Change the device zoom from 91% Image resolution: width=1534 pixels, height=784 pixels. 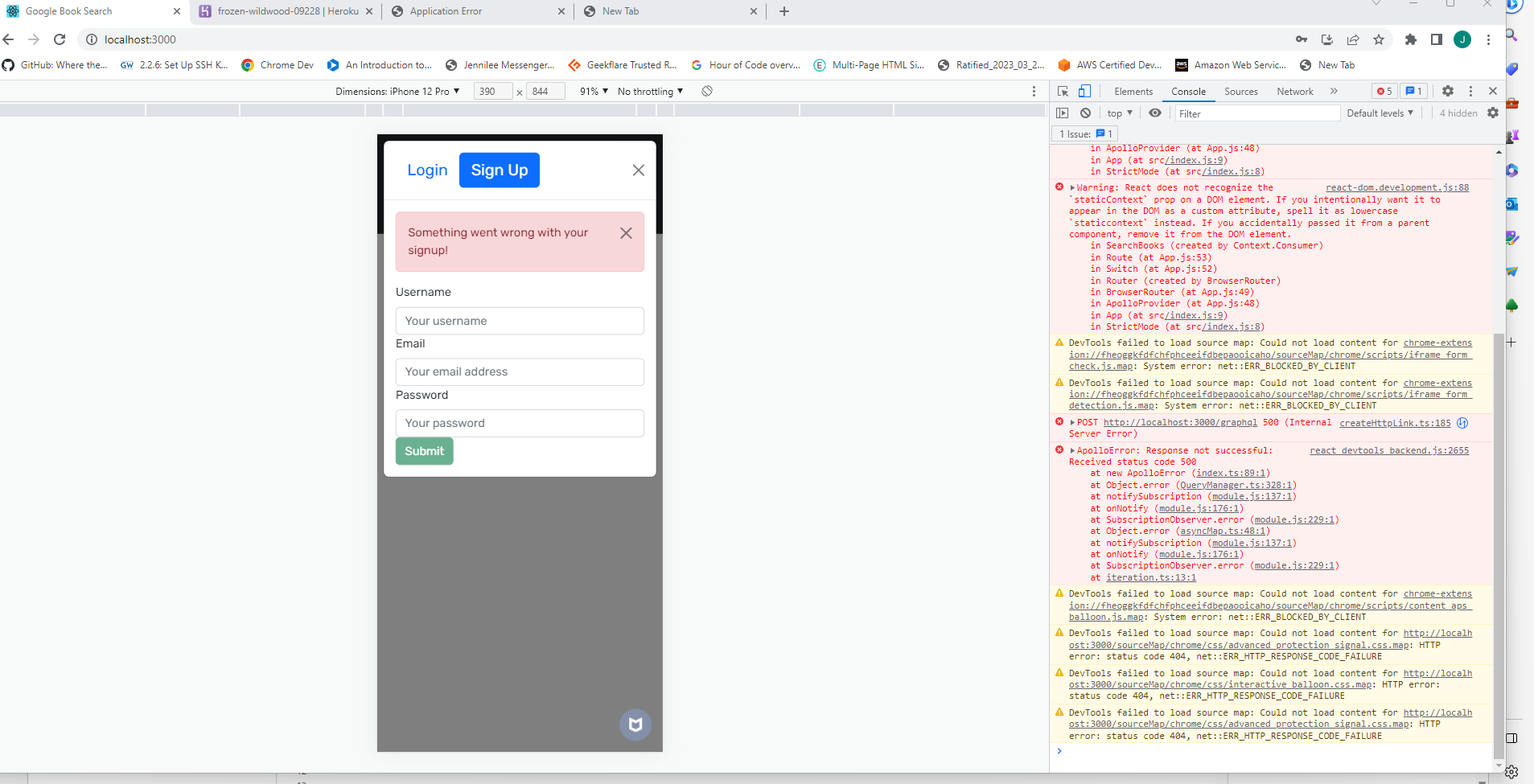coord(592,91)
